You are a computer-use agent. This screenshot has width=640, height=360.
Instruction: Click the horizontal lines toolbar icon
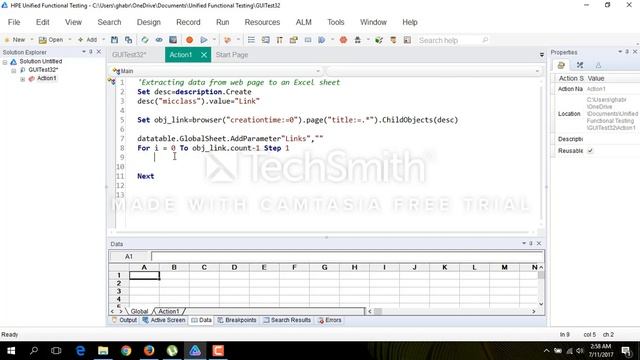click(251, 40)
